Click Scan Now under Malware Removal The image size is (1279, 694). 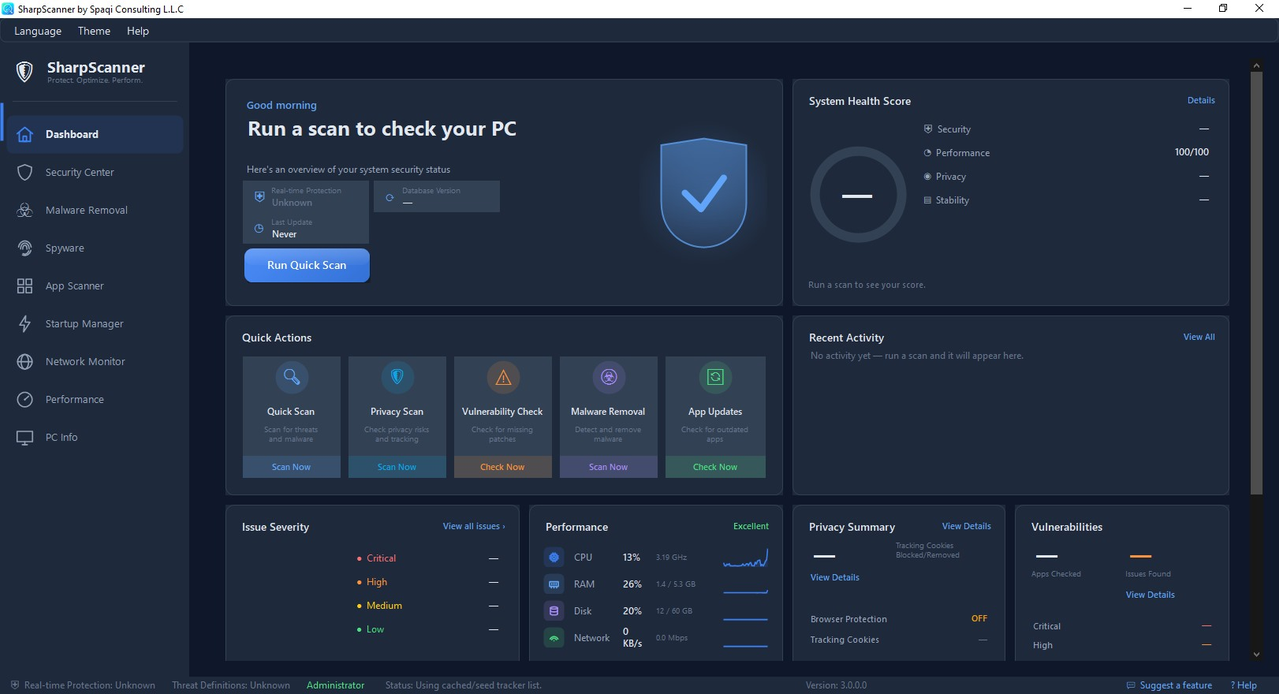point(608,467)
